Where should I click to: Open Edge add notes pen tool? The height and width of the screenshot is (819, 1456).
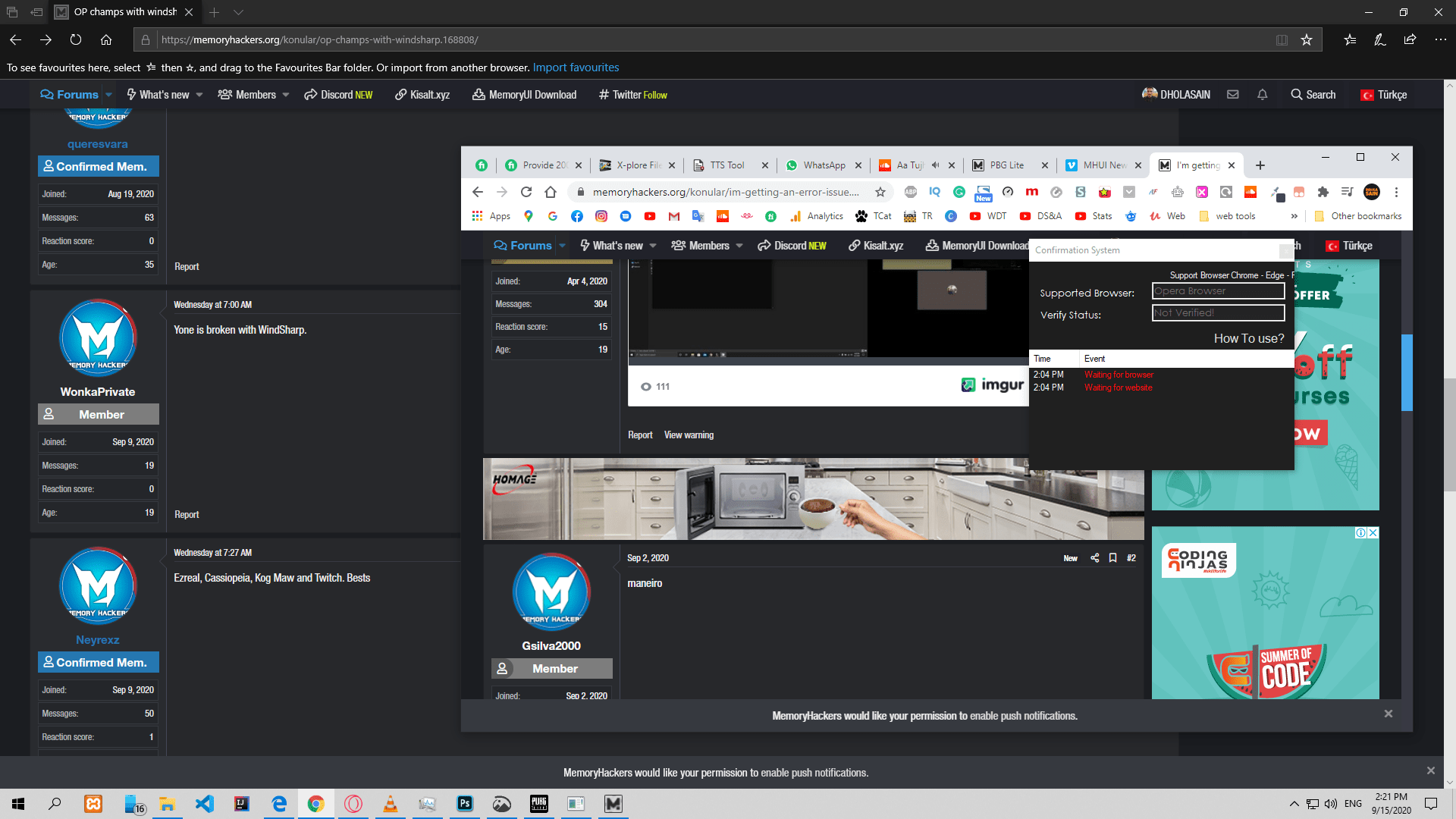pos(1380,39)
